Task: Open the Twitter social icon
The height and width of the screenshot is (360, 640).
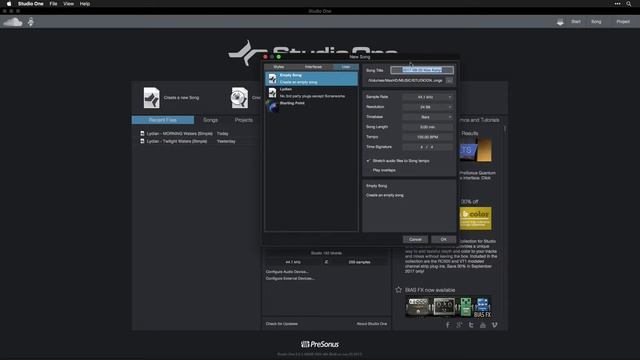Action: 471,325
